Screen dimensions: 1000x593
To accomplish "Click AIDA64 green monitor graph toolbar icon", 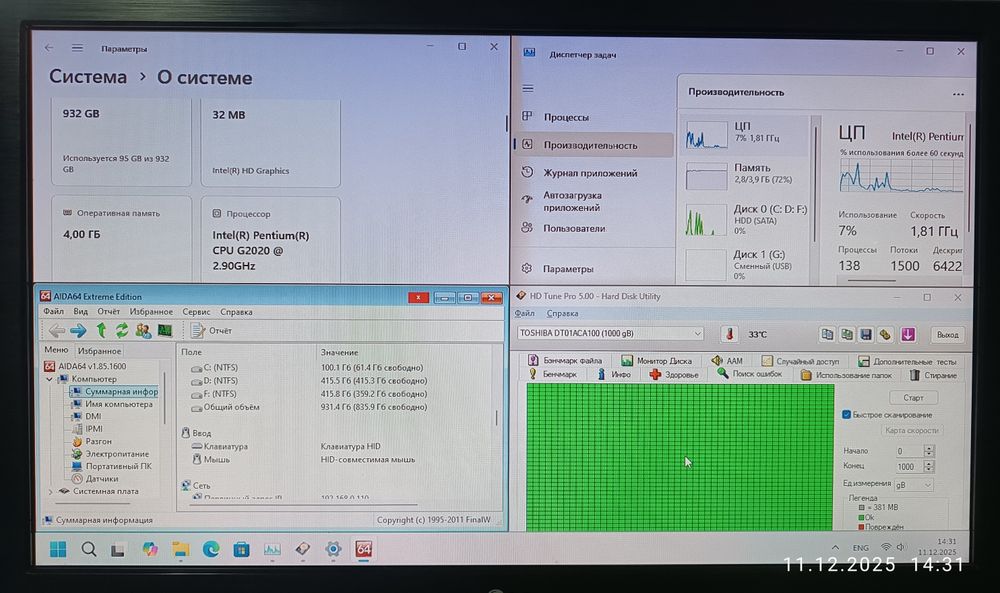I will (165, 330).
